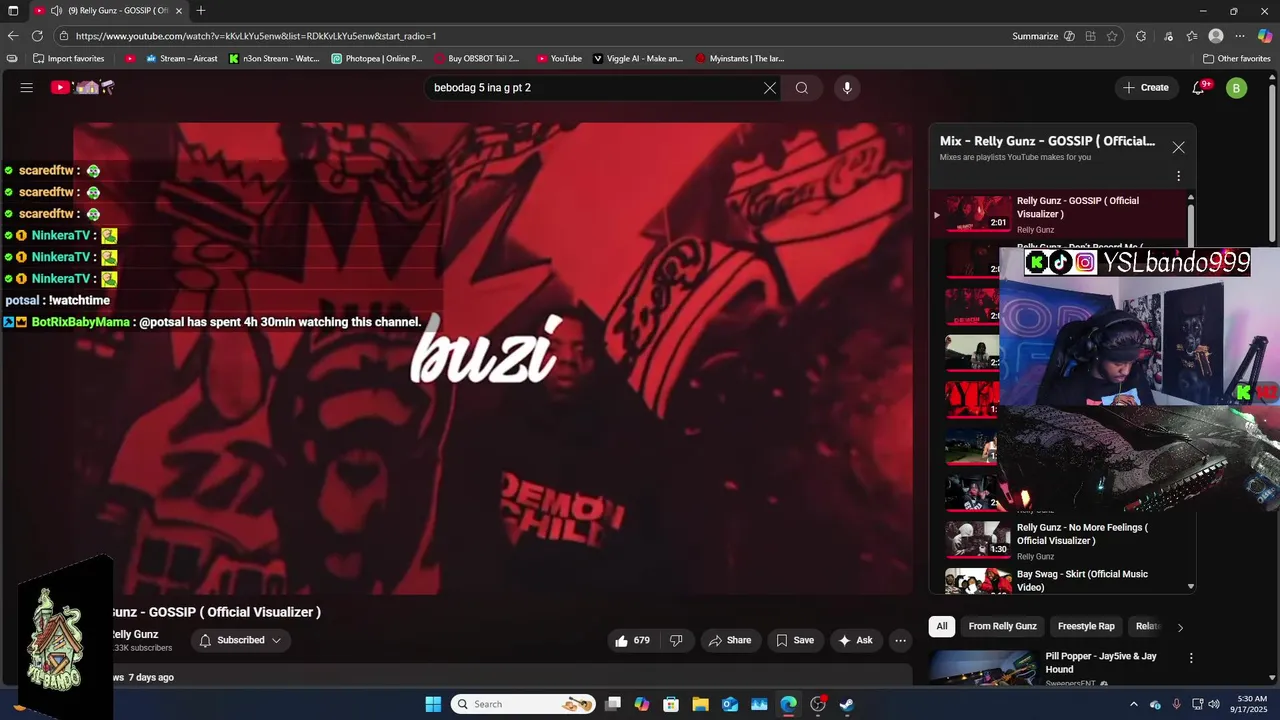
Task: Select the Freestyle Rap chip
Action: click(1086, 626)
